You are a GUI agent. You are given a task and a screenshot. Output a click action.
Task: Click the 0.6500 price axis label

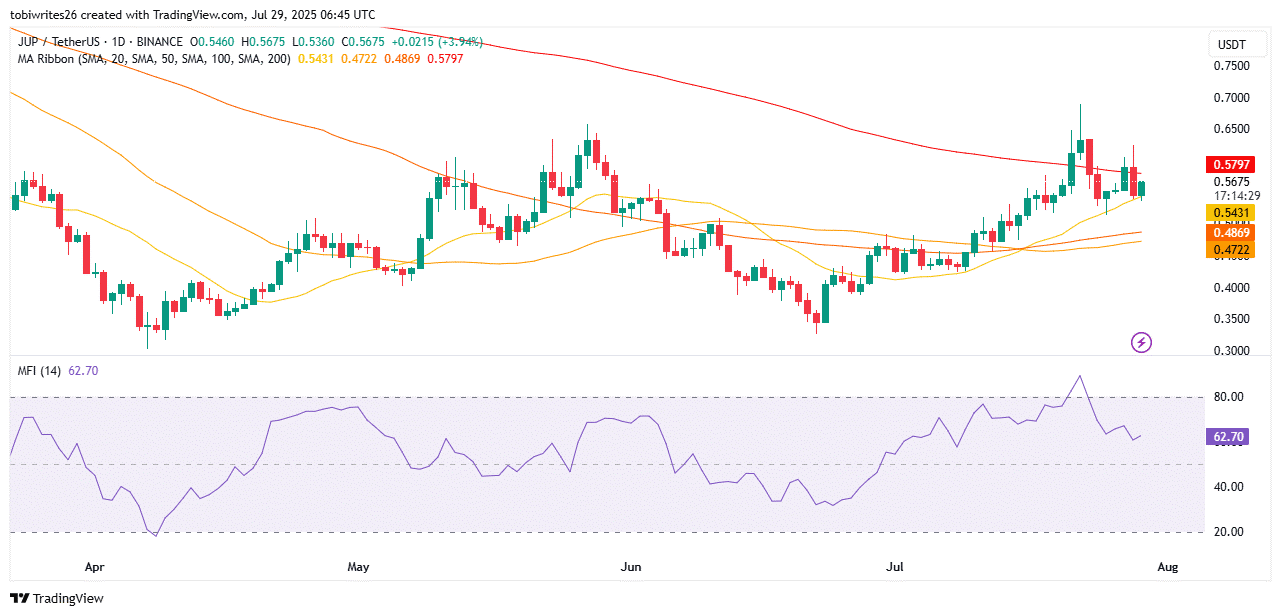[x=1232, y=129]
